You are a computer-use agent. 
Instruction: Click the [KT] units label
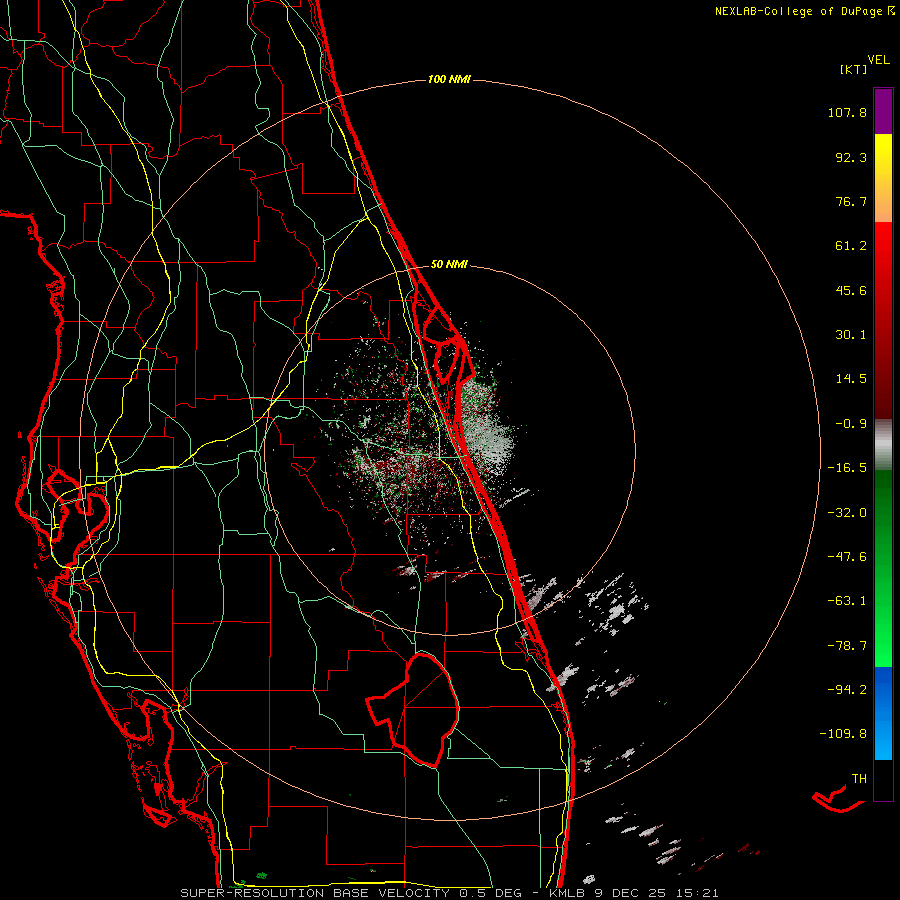[x=854, y=69]
